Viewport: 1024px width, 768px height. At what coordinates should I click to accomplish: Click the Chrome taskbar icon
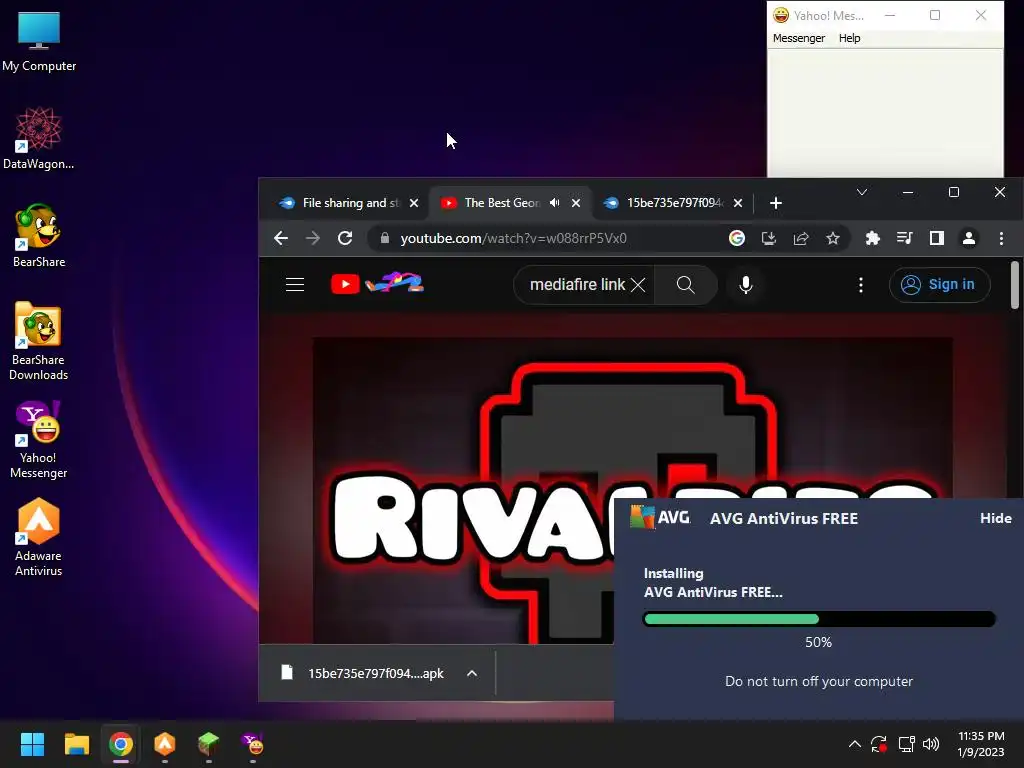[x=121, y=744]
